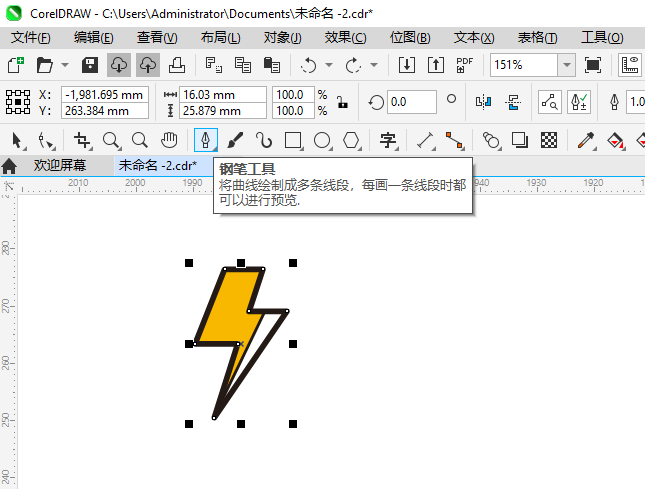The width and height of the screenshot is (645, 489).
Task: Select the Pen tool
Action: coord(206,140)
